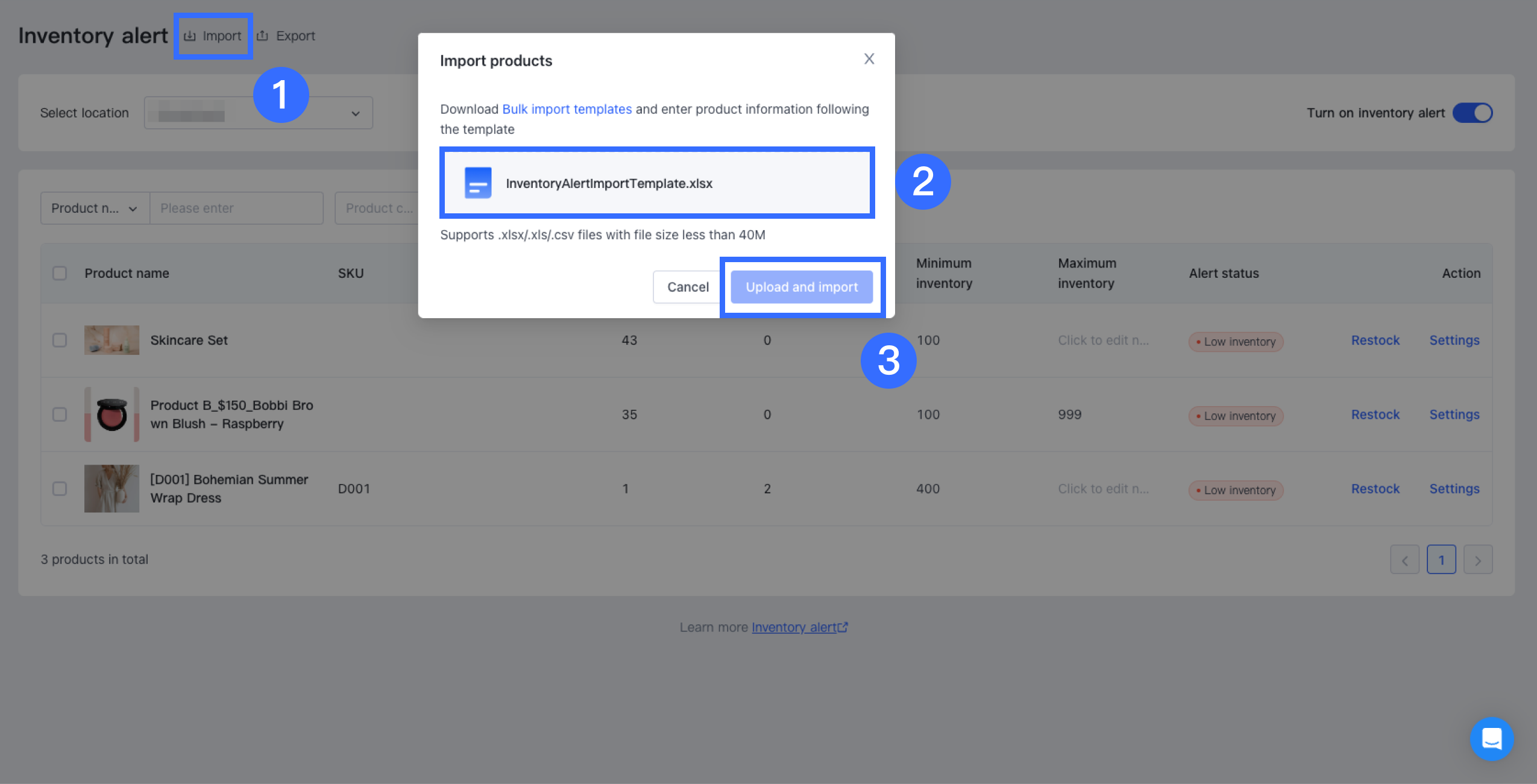The width and height of the screenshot is (1537, 784).
Task: Click the Please enter search field
Action: click(x=236, y=209)
